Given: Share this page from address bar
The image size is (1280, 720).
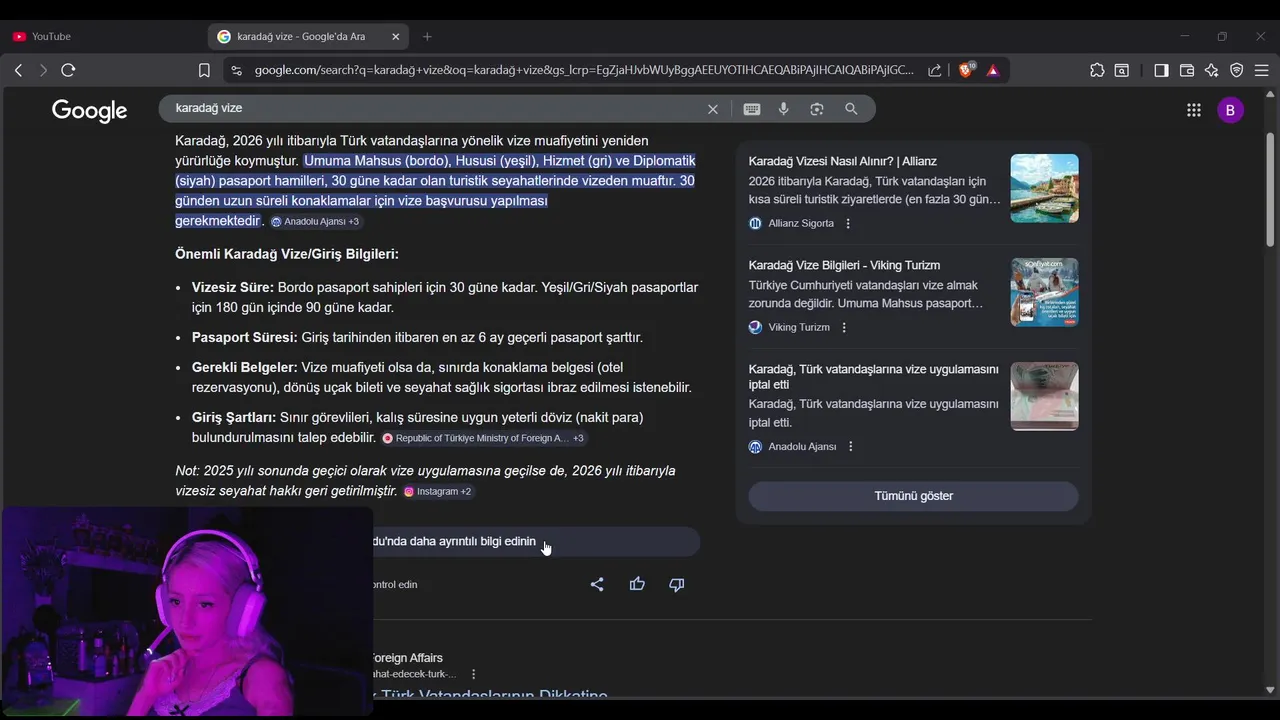Looking at the screenshot, I should [934, 70].
